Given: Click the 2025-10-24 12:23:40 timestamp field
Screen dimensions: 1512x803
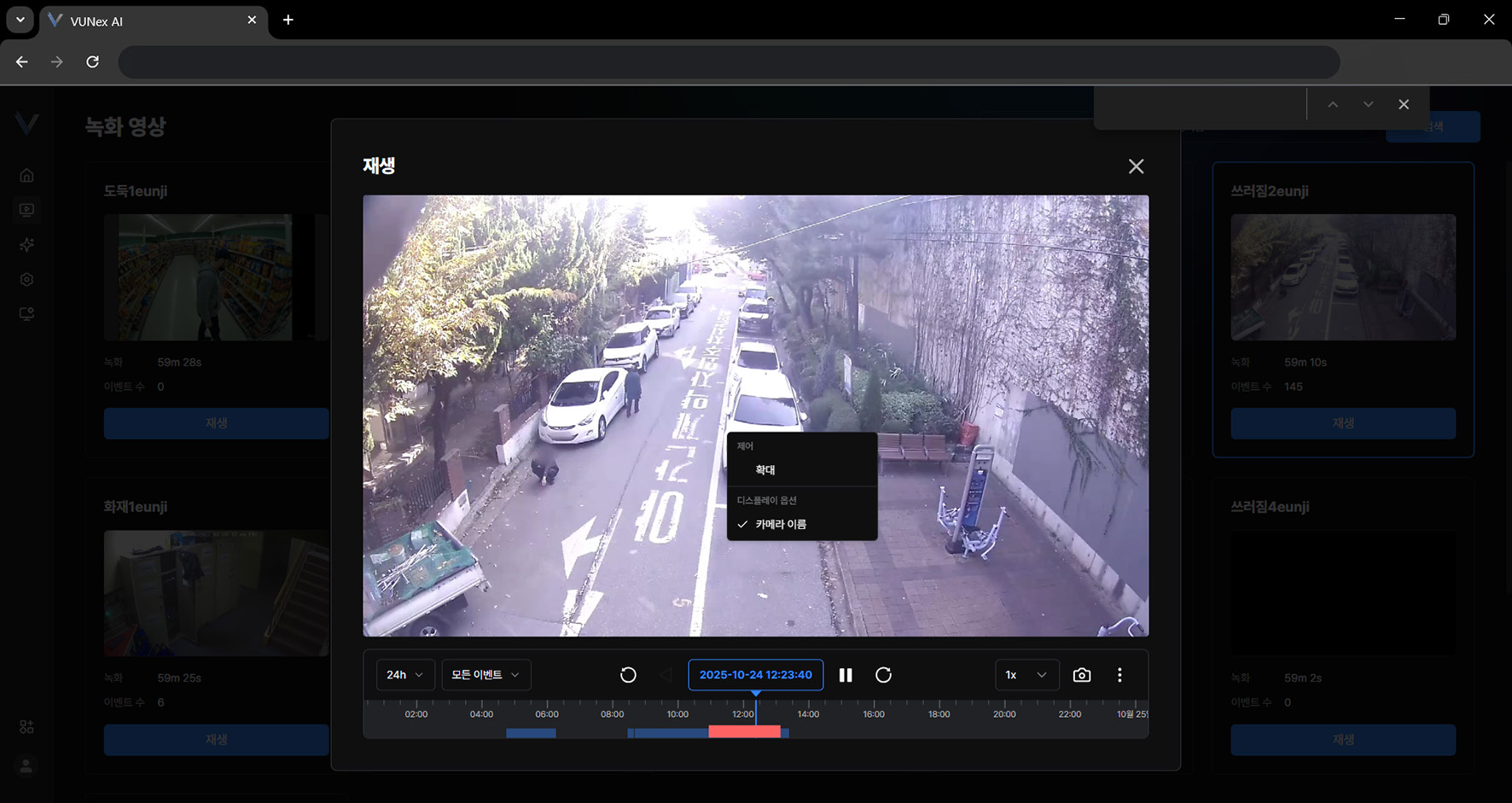Looking at the screenshot, I should click(x=755, y=675).
